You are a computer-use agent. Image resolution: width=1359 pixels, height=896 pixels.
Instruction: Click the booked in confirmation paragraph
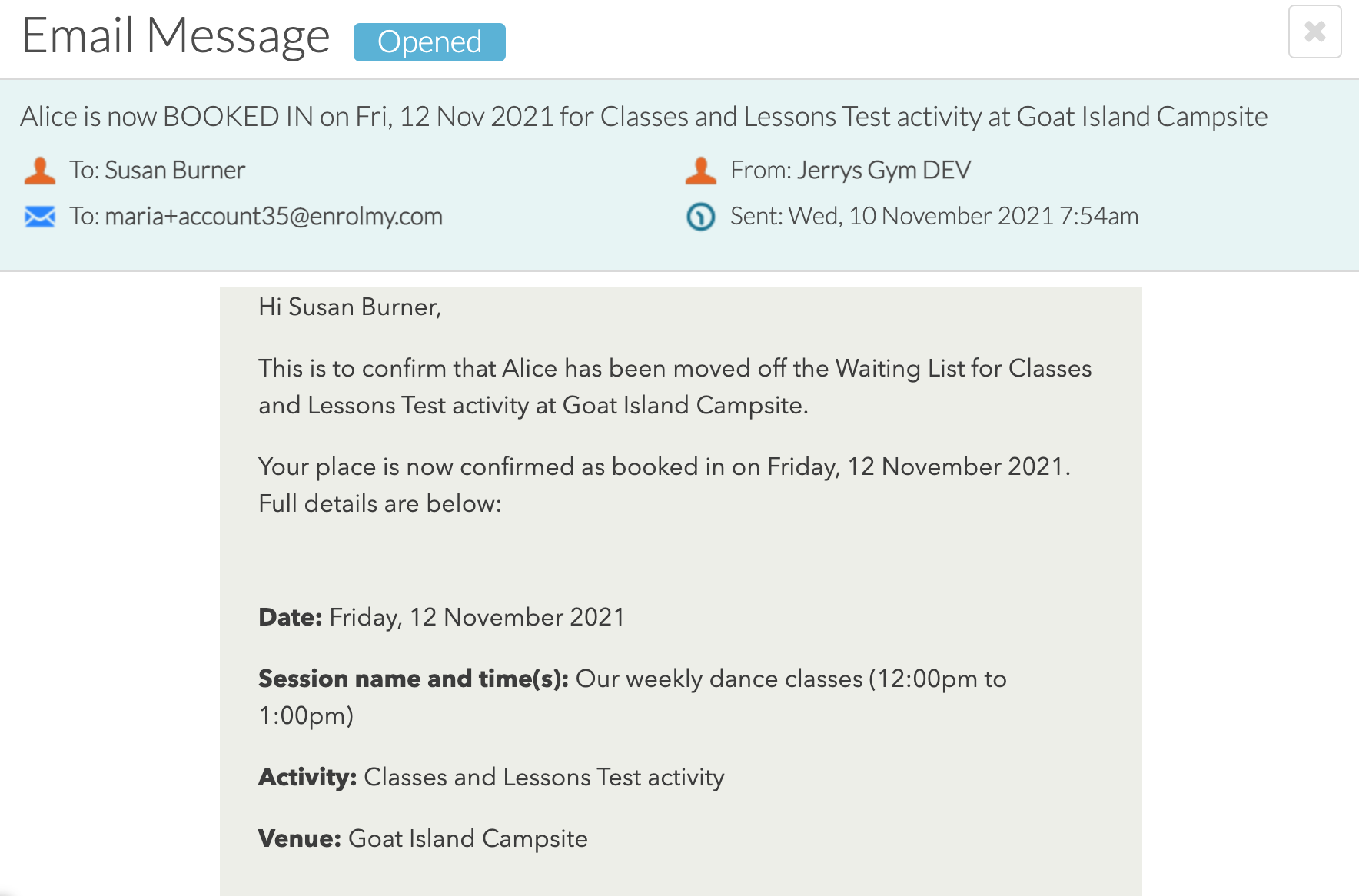pos(665,485)
